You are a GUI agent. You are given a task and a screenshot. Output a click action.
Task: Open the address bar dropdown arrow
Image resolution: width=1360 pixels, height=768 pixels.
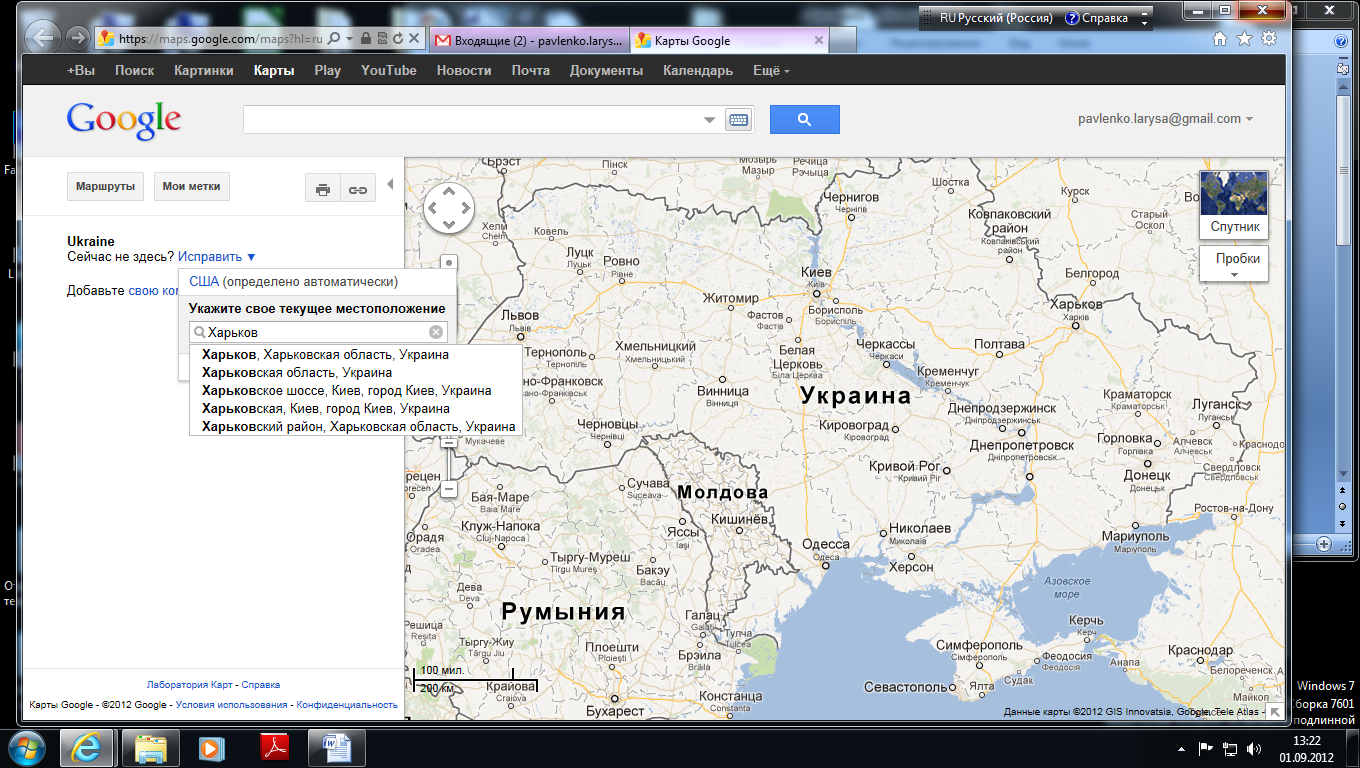click(x=350, y=39)
